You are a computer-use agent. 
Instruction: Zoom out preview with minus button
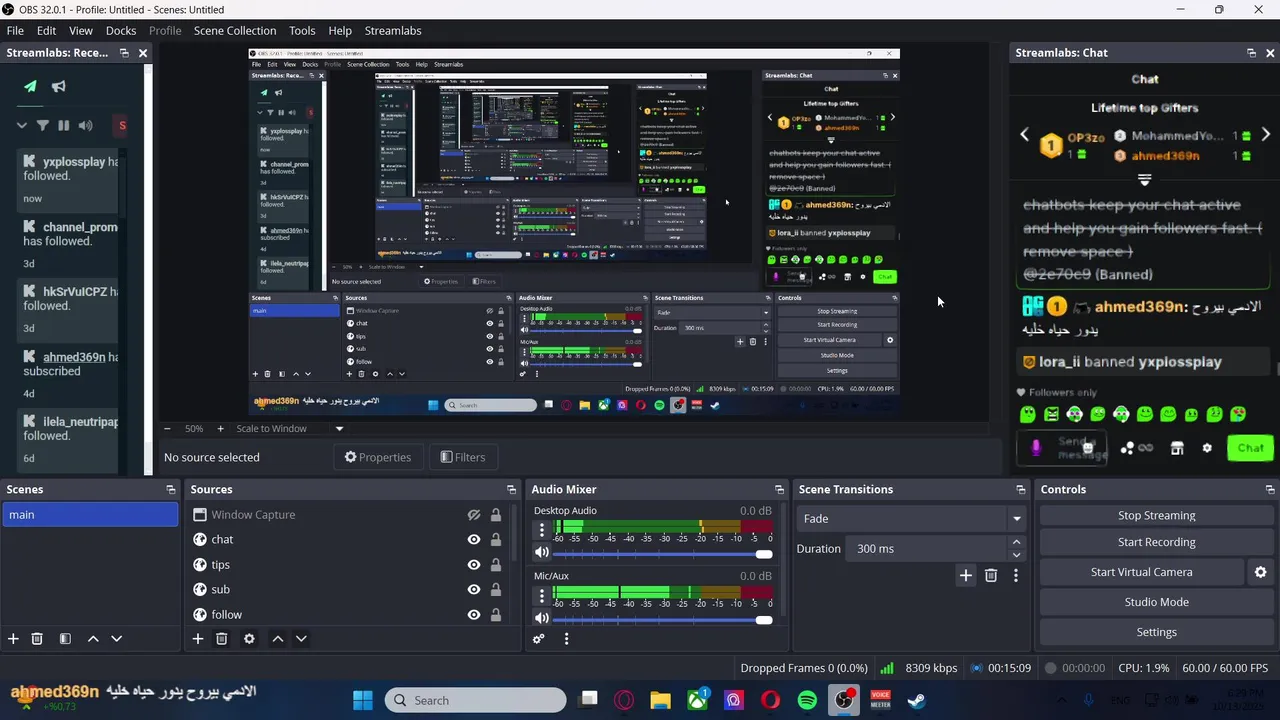click(x=167, y=428)
